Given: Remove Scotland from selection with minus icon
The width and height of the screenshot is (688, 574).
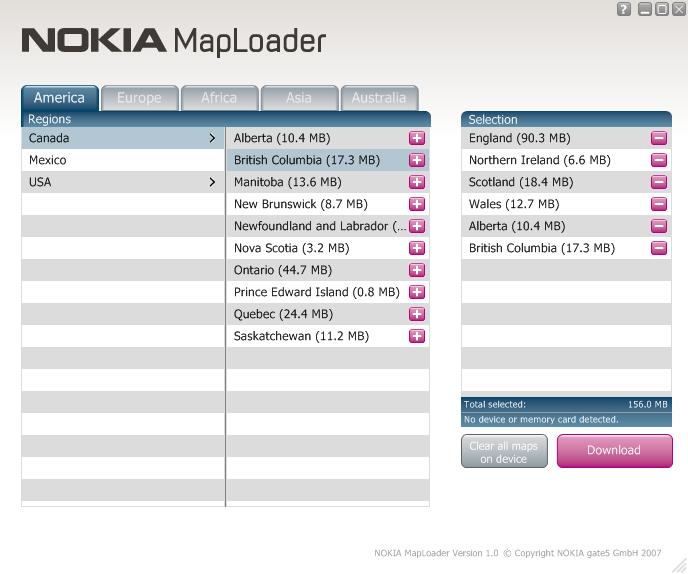Looking at the screenshot, I should pos(659,182).
